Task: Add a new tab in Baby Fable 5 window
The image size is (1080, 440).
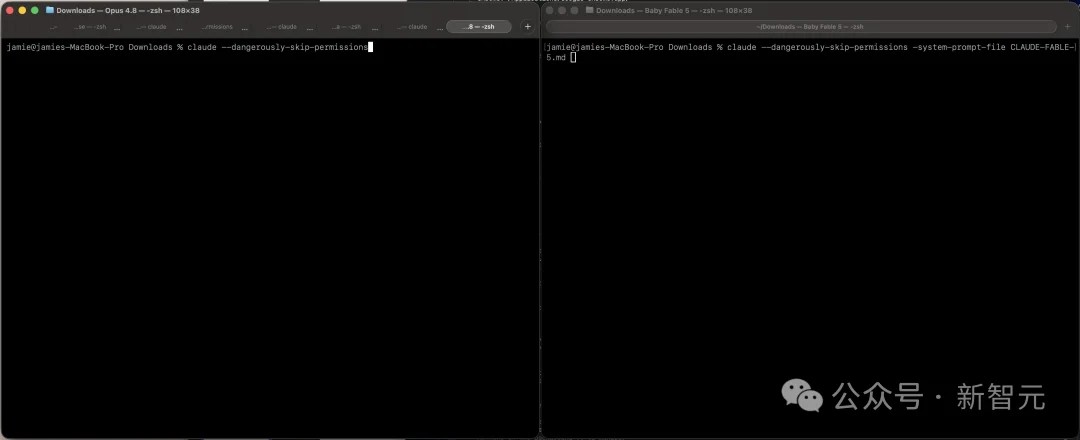Action: (x=1068, y=27)
